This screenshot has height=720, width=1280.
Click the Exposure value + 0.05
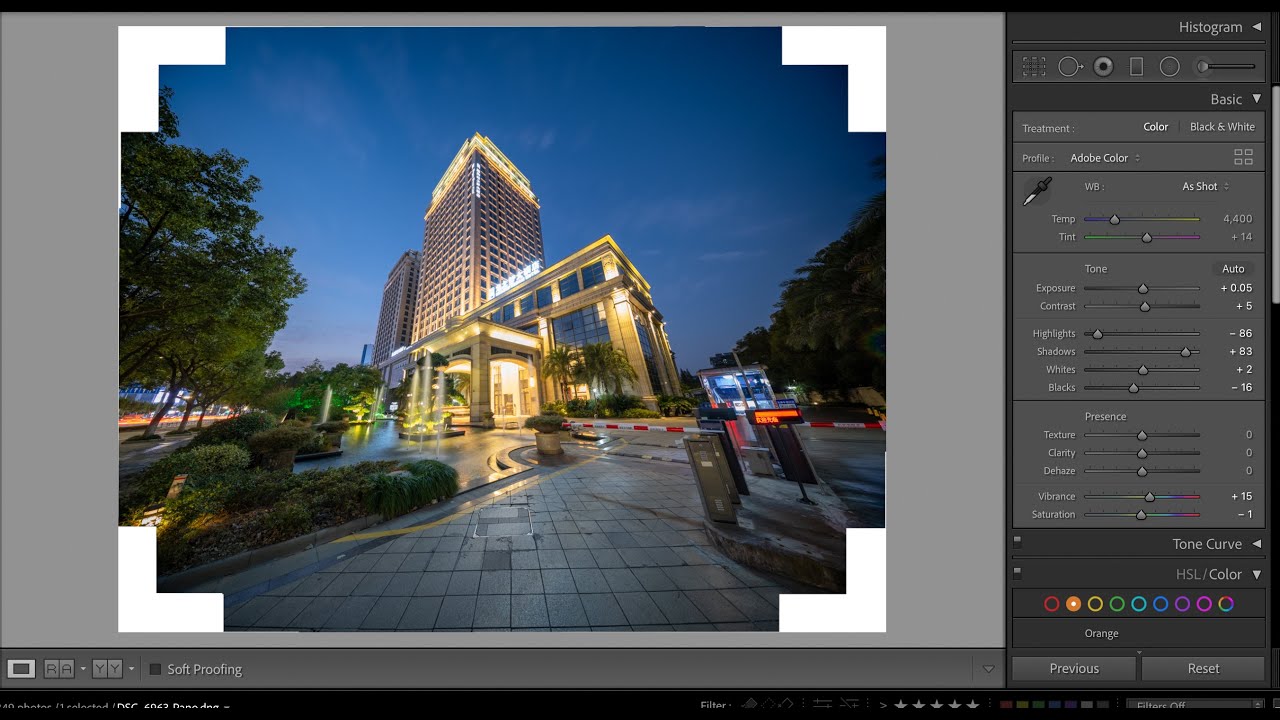(x=1236, y=288)
